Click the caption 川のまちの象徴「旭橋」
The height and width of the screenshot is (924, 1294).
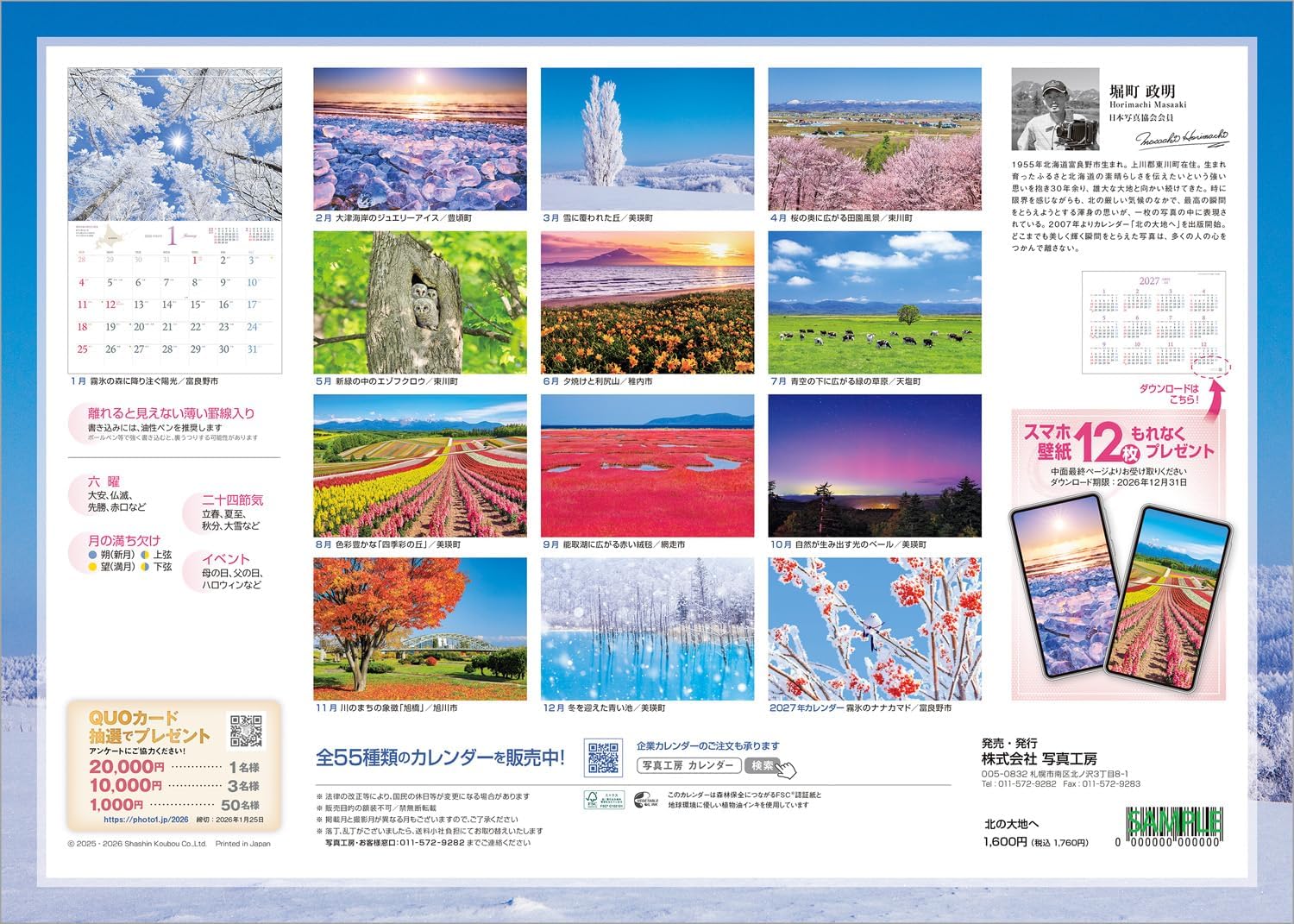[x=383, y=707]
